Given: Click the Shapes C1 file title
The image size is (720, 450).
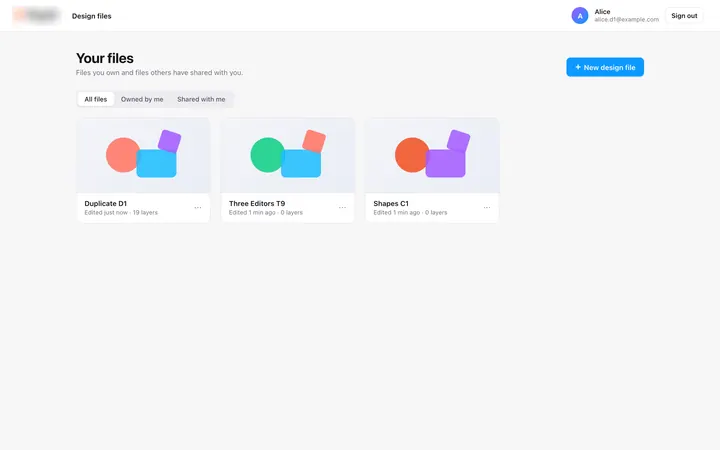Looking at the screenshot, I should [x=391, y=203].
